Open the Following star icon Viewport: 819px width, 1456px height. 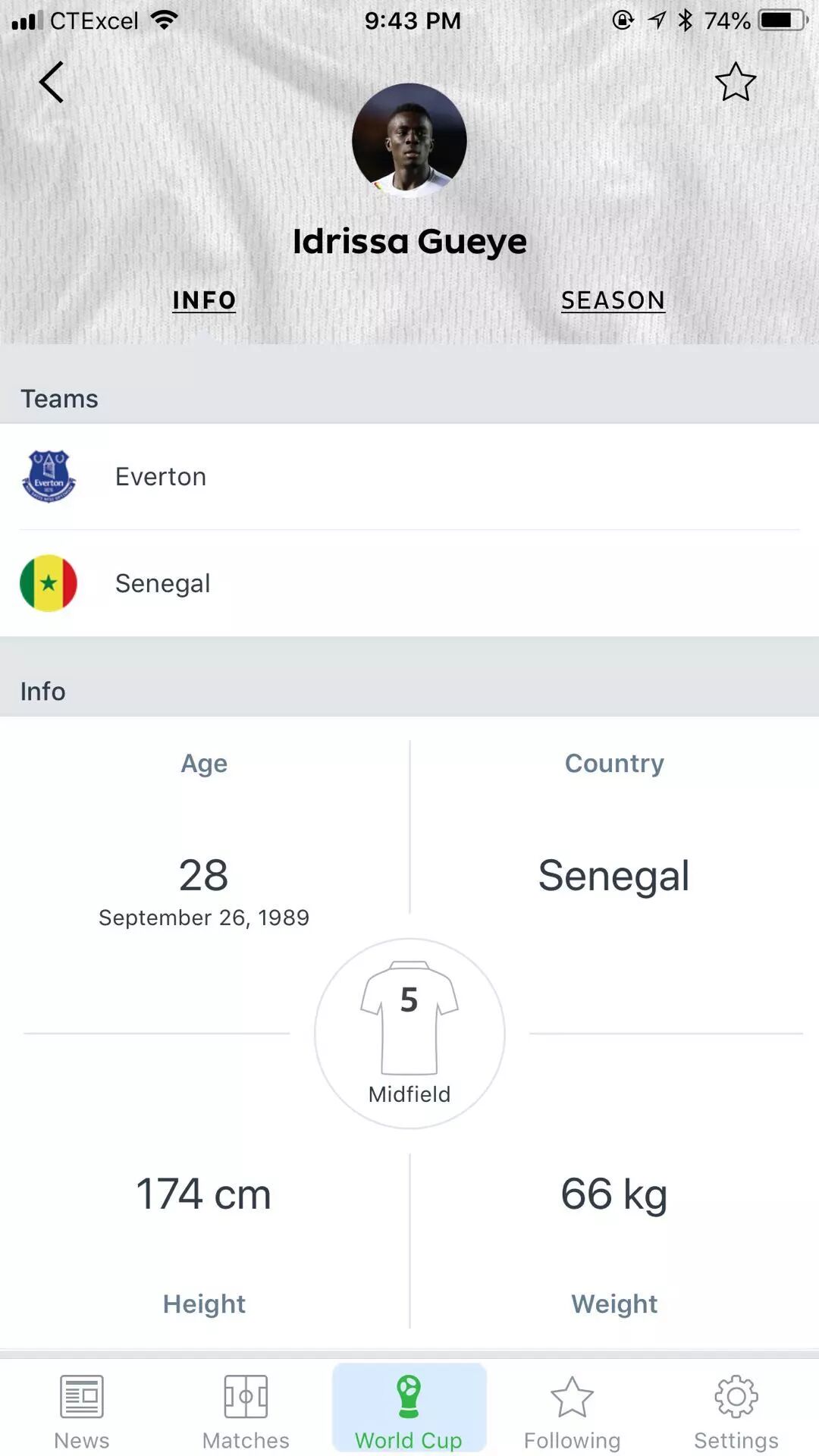coord(572,1396)
